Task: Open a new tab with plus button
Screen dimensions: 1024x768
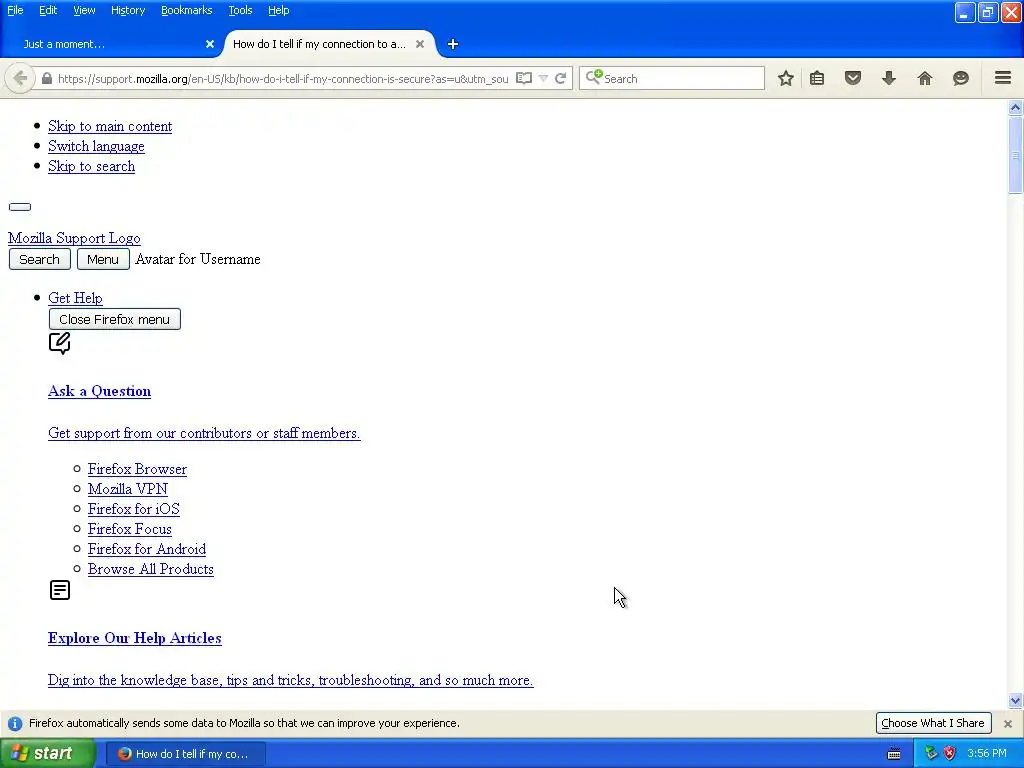Action: (x=453, y=44)
